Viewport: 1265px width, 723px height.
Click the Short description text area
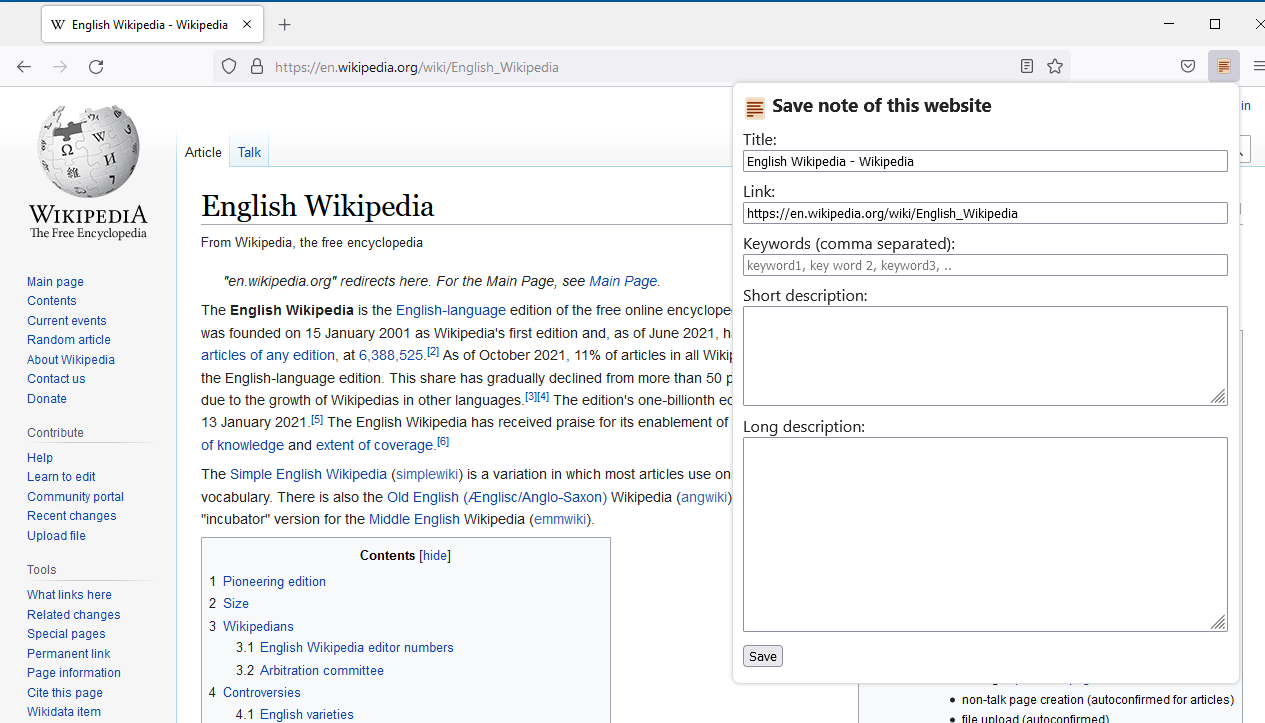click(x=985, y=355)
